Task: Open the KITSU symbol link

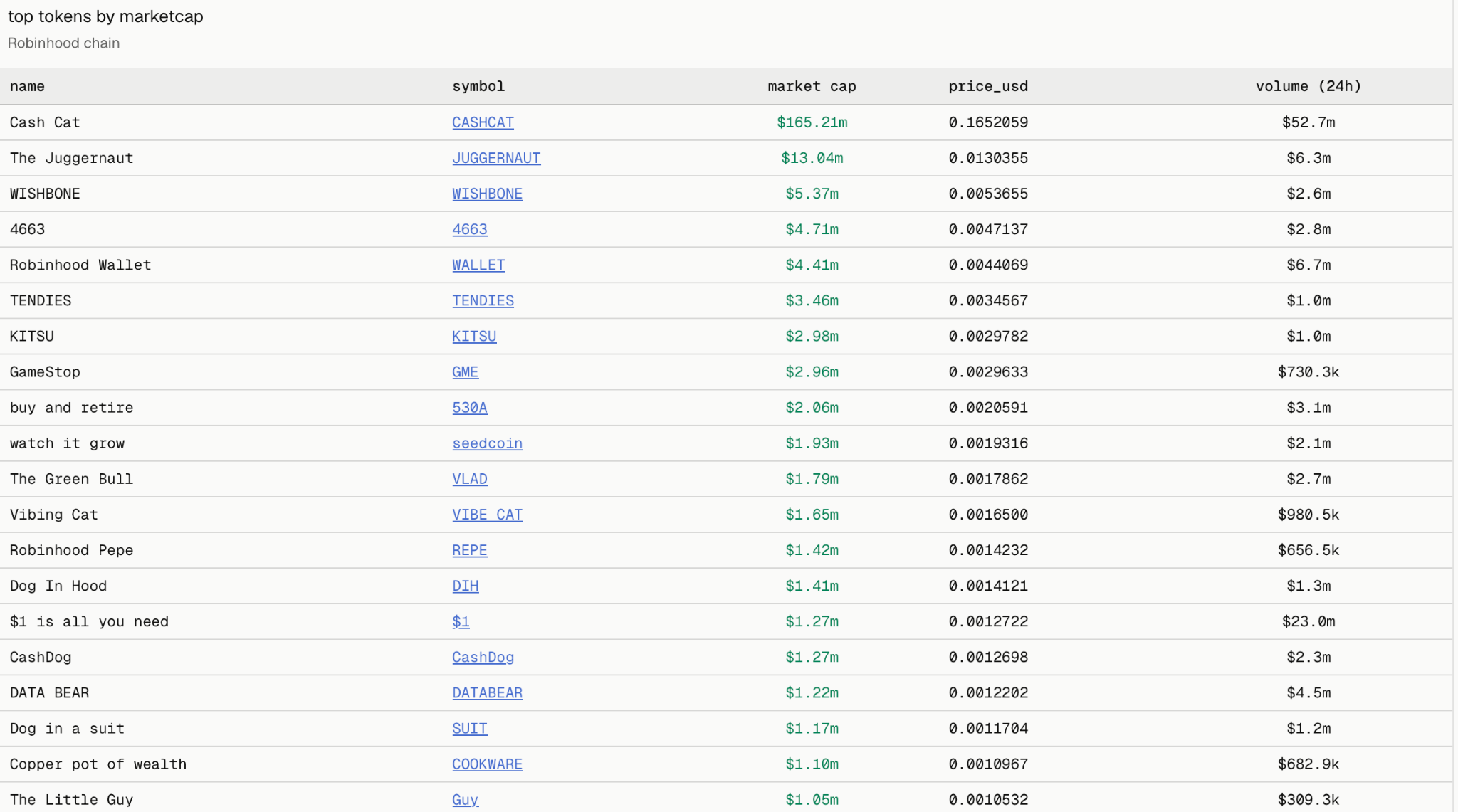Action: (x=474, y=336)
